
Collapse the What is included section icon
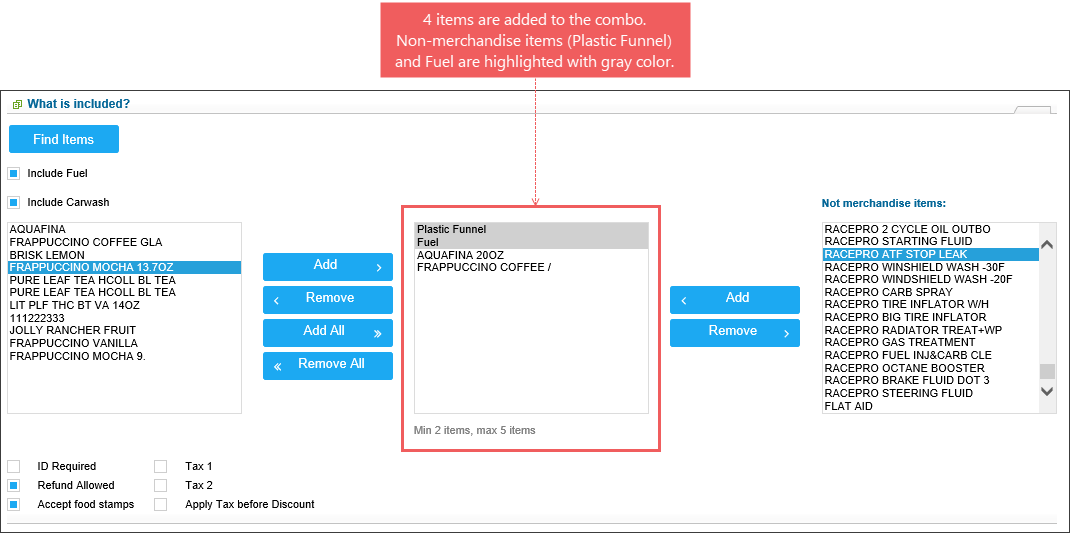pos(18,104)
